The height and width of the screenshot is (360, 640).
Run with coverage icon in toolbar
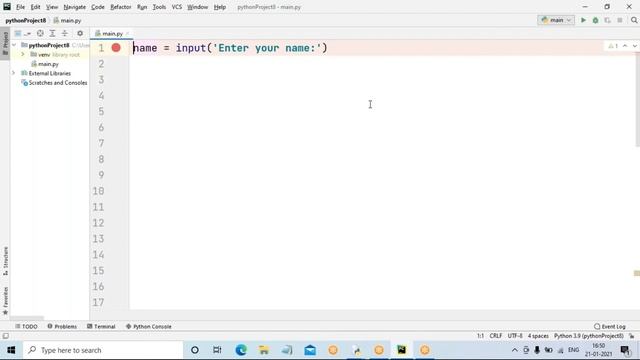[x=608, y=20]
